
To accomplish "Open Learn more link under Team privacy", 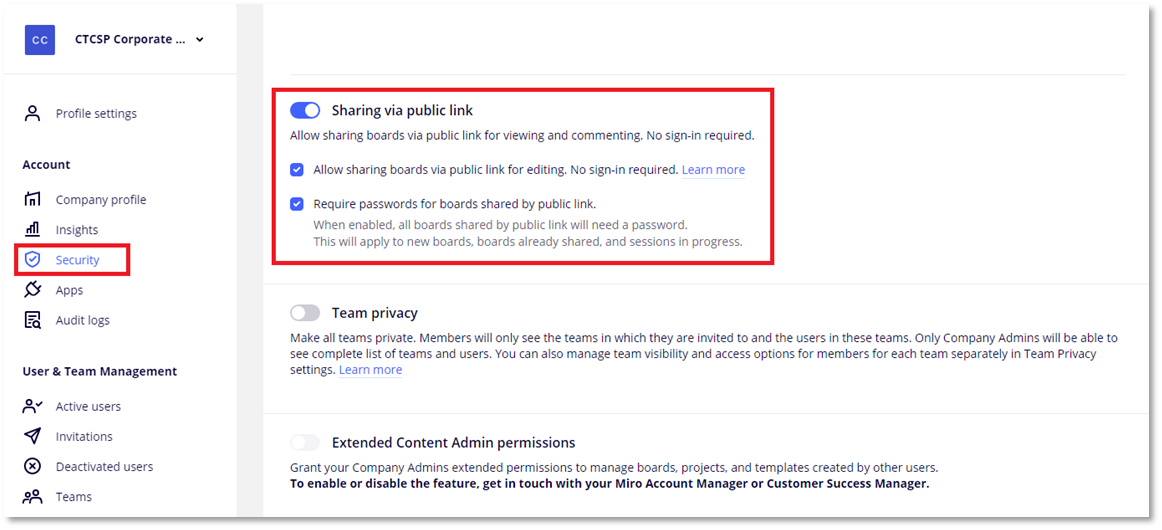I will point(371,369).
